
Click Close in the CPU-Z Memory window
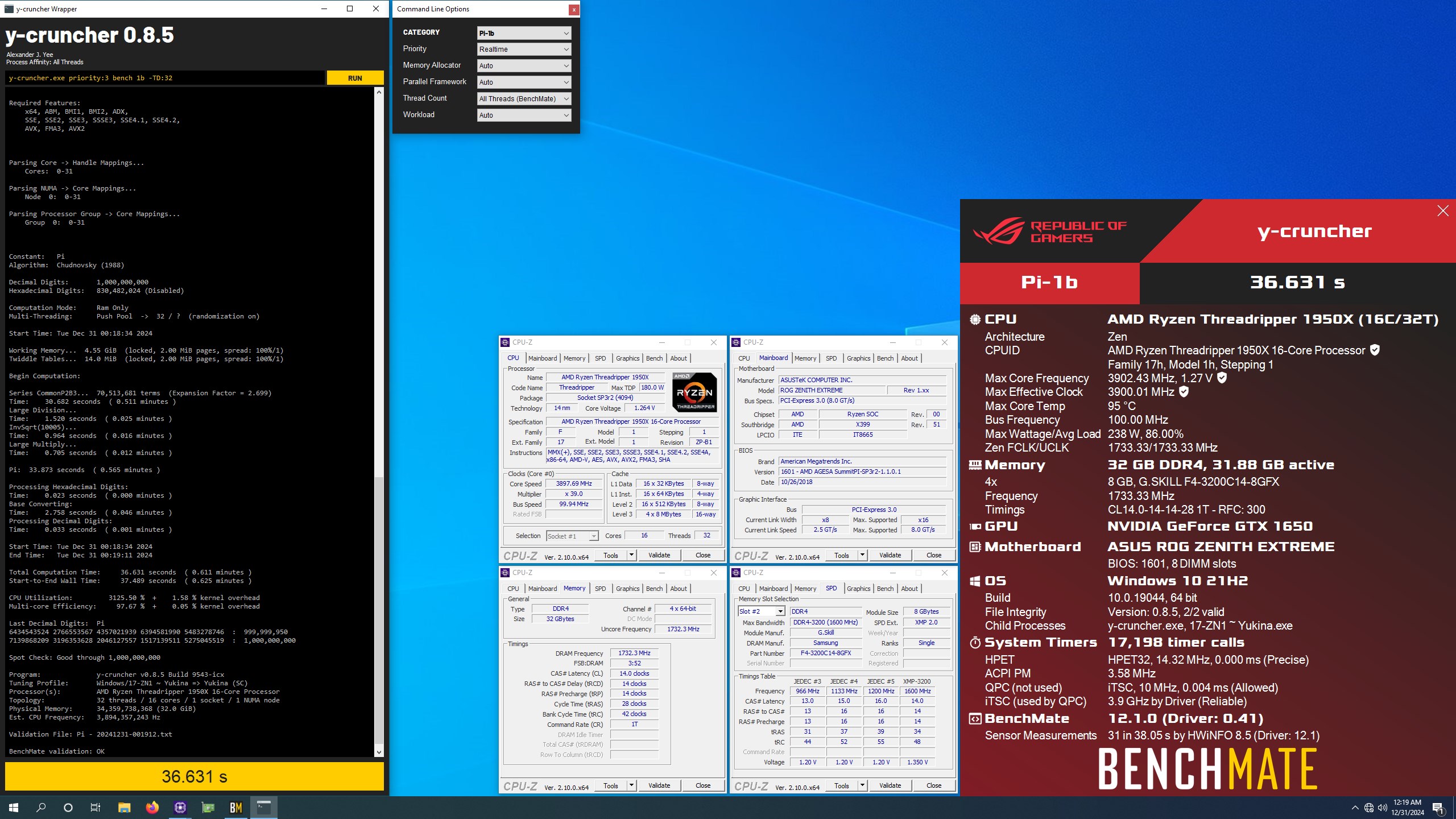point(703,785)
